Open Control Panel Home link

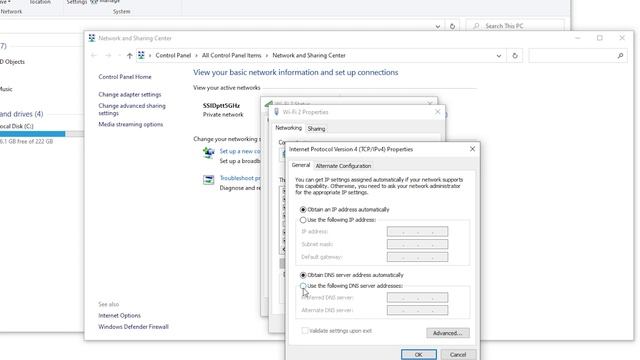(x=124, y=77)
